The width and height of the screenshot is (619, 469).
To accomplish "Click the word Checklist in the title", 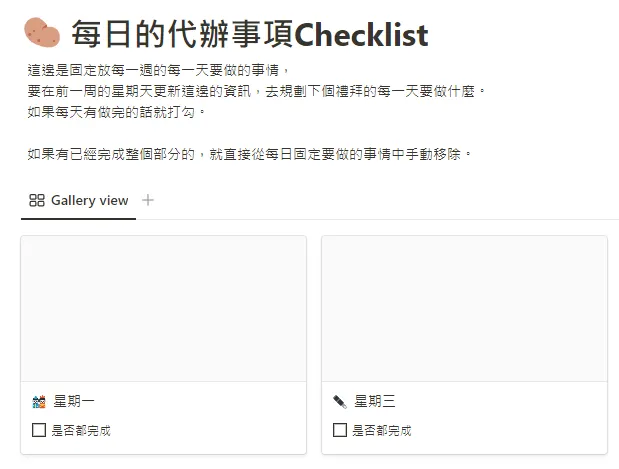I will (362, 35).
